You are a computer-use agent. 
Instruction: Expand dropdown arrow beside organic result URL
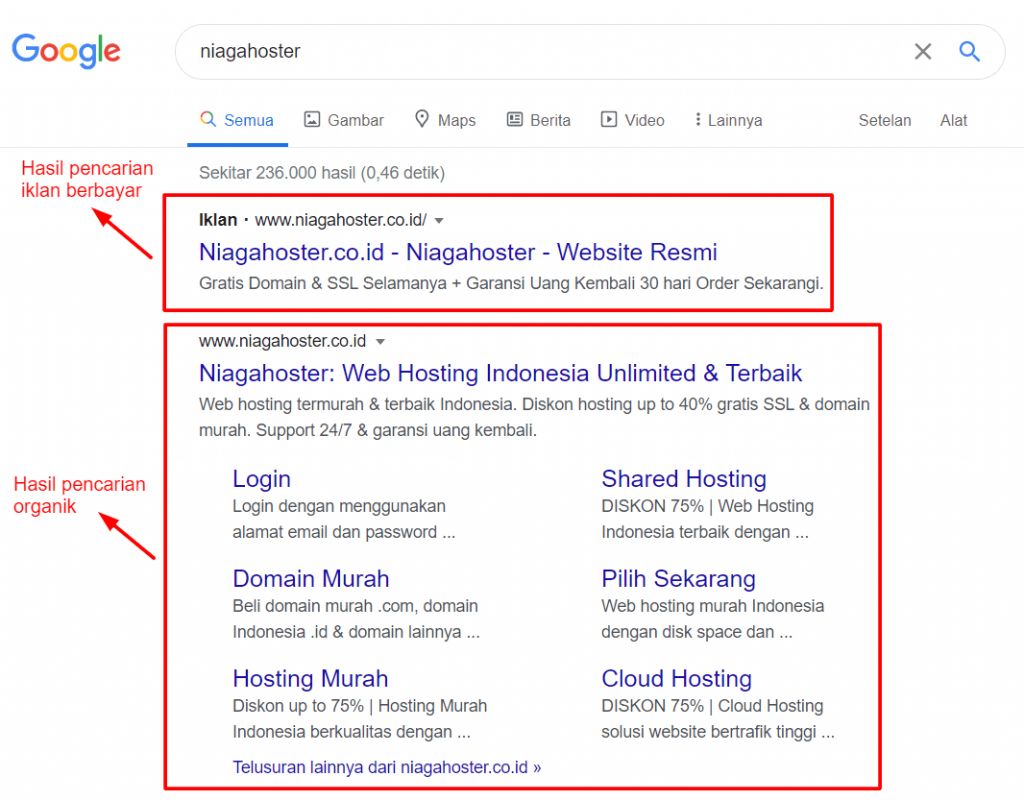click(380, 342)
